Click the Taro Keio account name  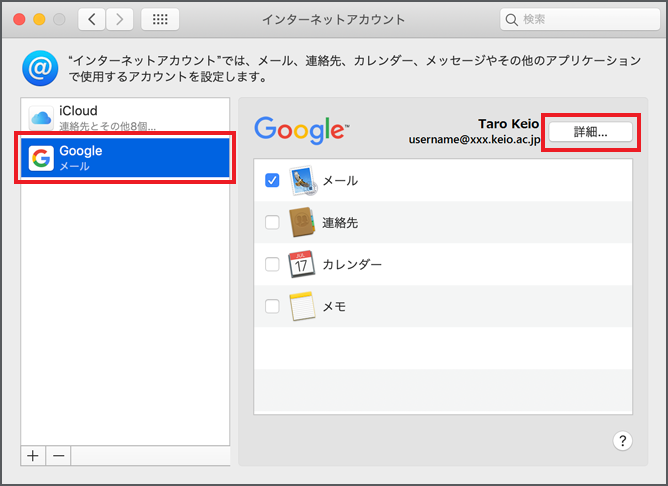click(508, 124)
